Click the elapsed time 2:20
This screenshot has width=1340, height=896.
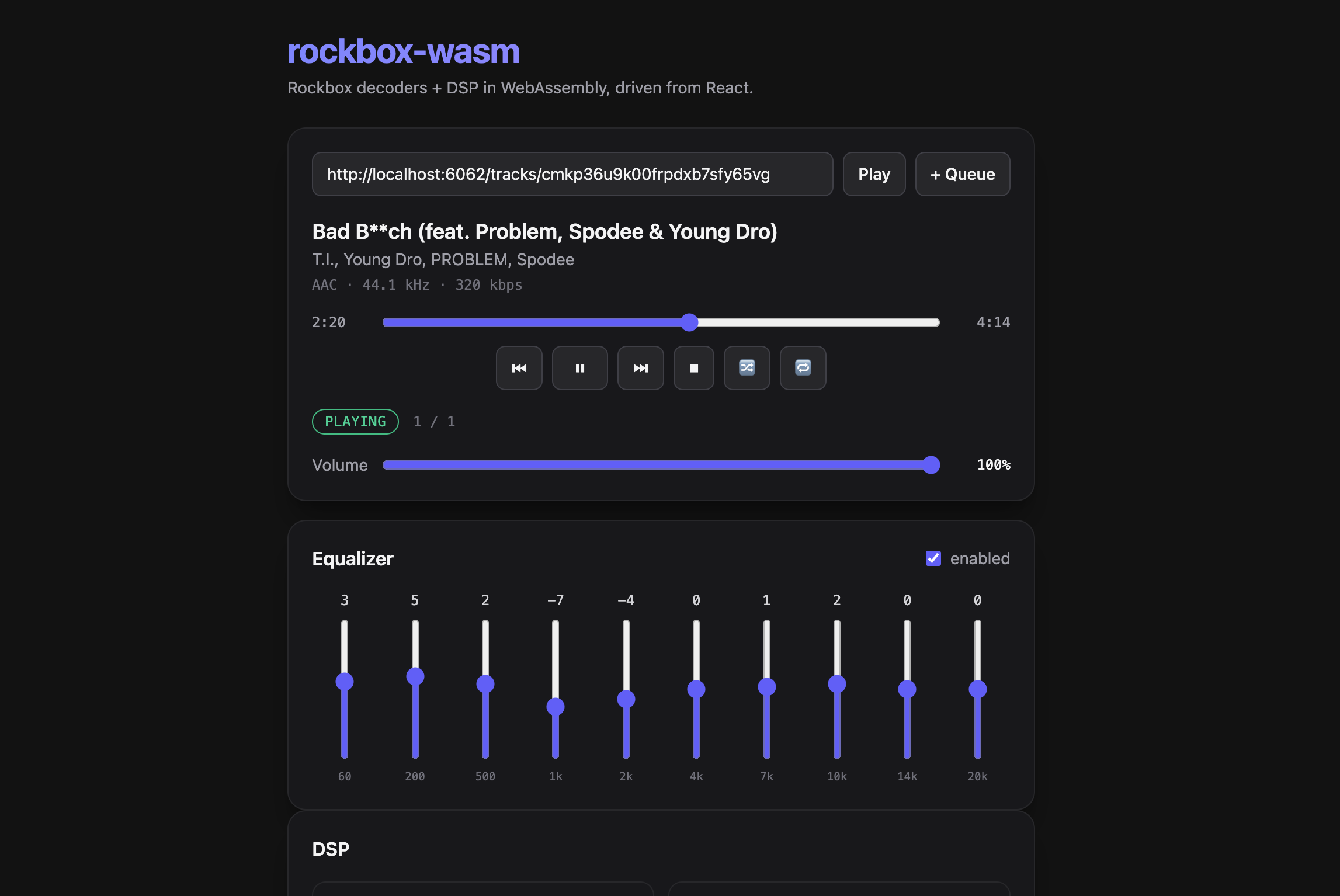tap(328, 322)
